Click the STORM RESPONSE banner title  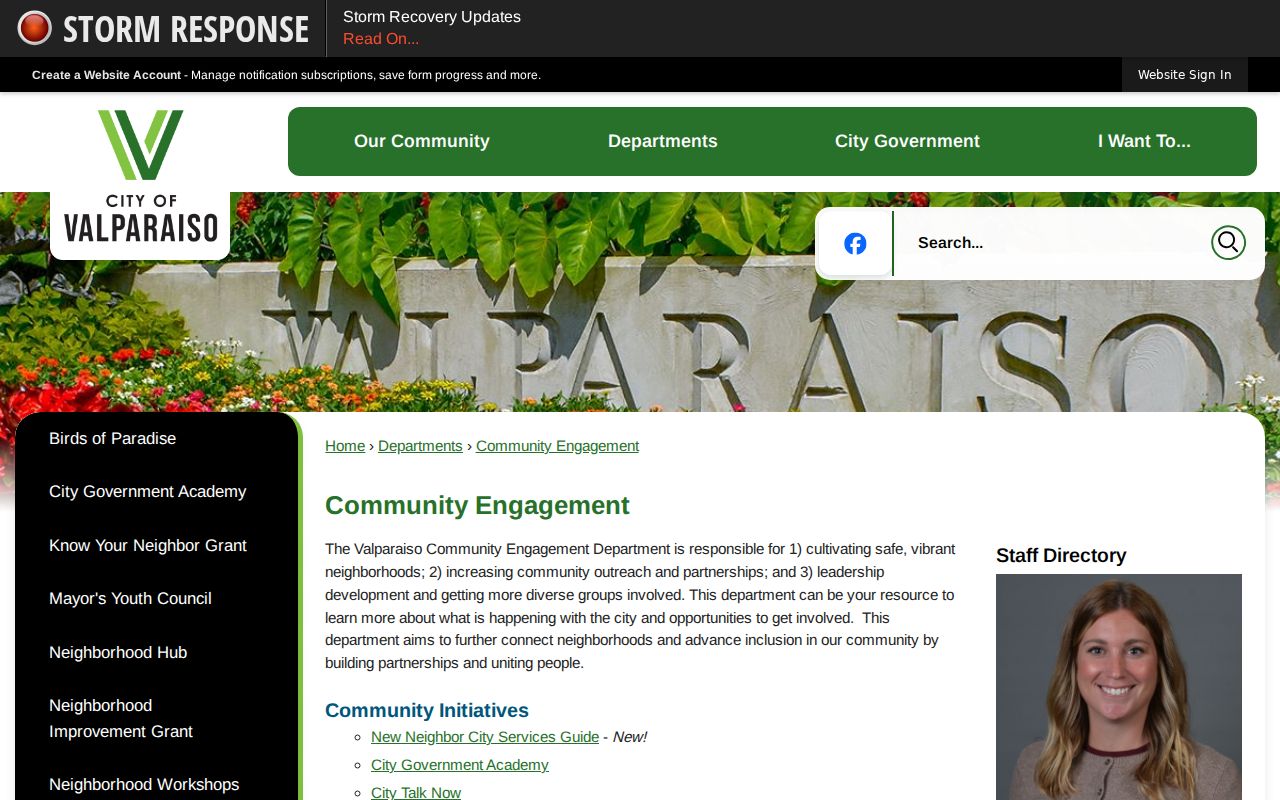coord(186,29)
